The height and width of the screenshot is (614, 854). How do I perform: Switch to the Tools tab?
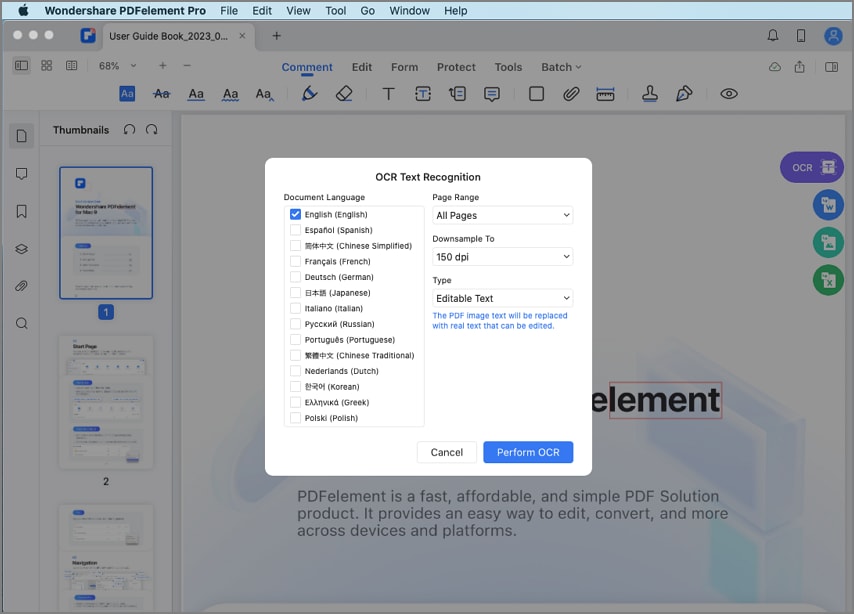coord(508,67)
